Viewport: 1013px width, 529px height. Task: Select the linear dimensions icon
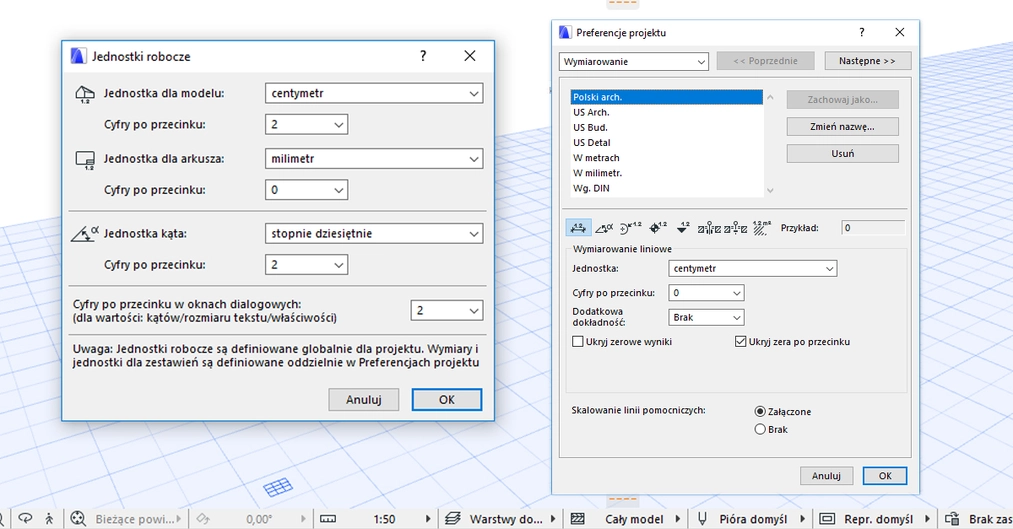click(578, 227)
